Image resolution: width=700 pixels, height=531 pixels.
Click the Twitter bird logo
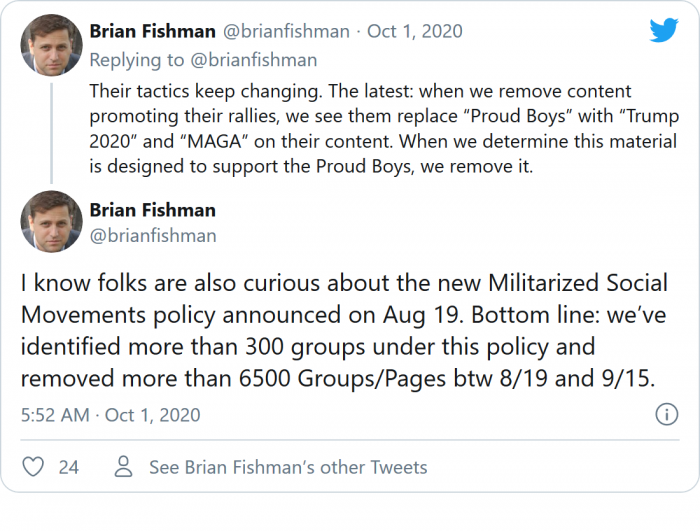coord(663,31)
